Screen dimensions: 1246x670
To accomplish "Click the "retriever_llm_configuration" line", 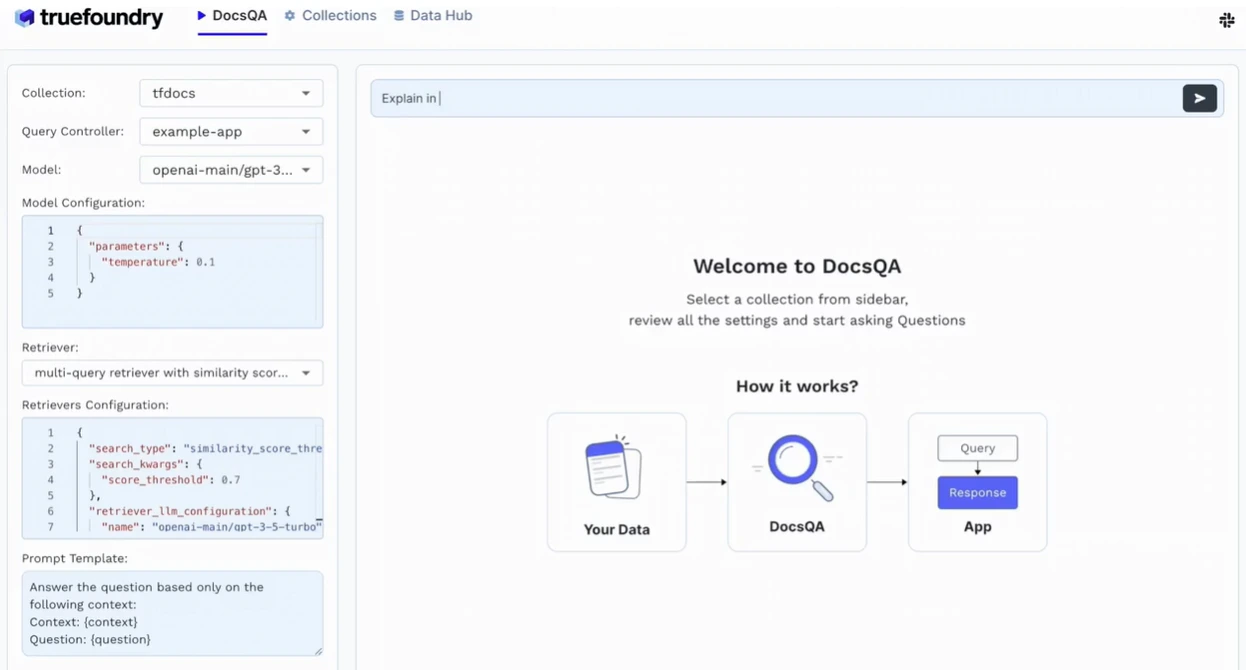I will pyautogui.click(x=189, y=511).
